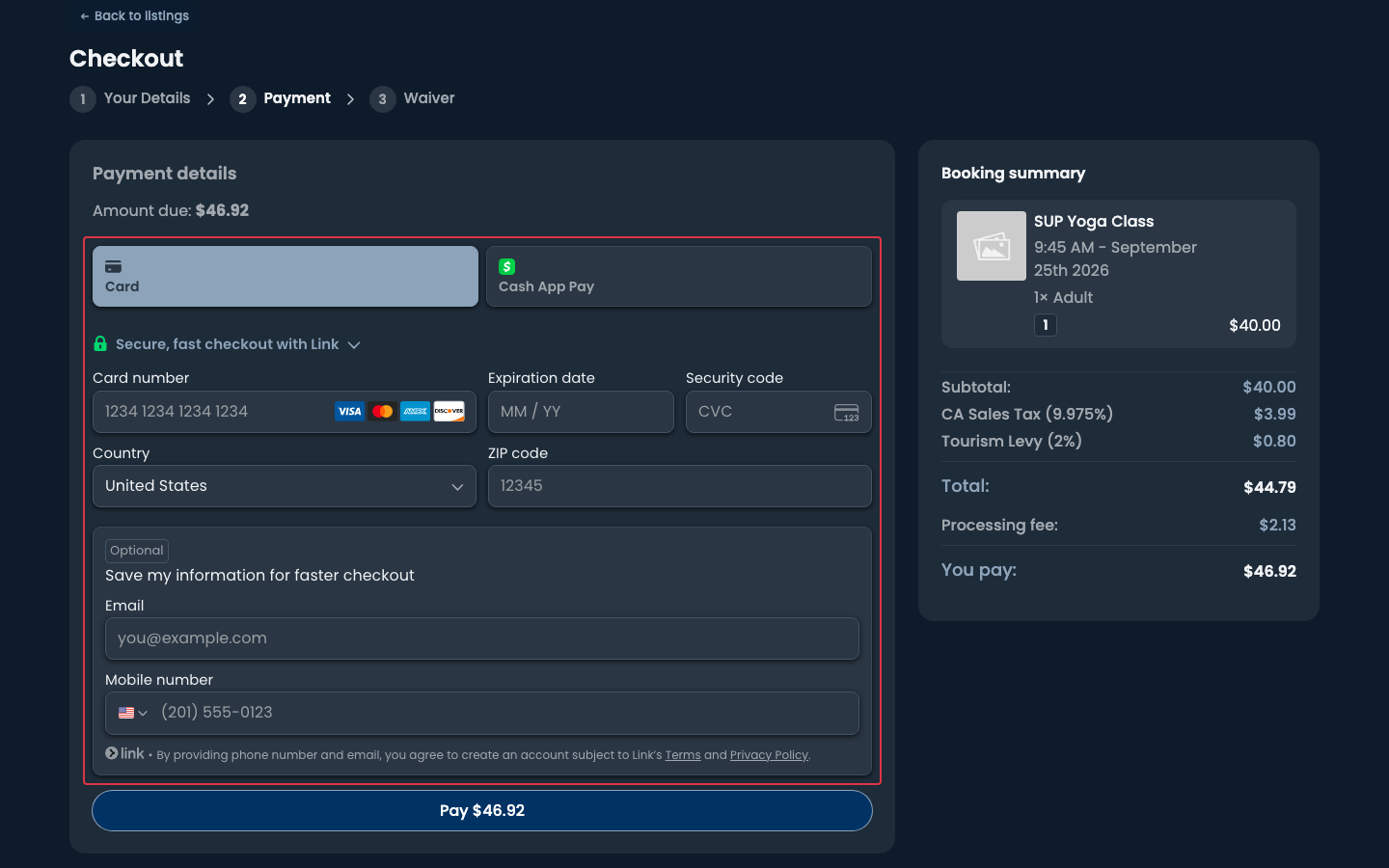The width and height of the screenshot is (1389, 868).
Task: Focus the Email input field
Action: [482, 638]
